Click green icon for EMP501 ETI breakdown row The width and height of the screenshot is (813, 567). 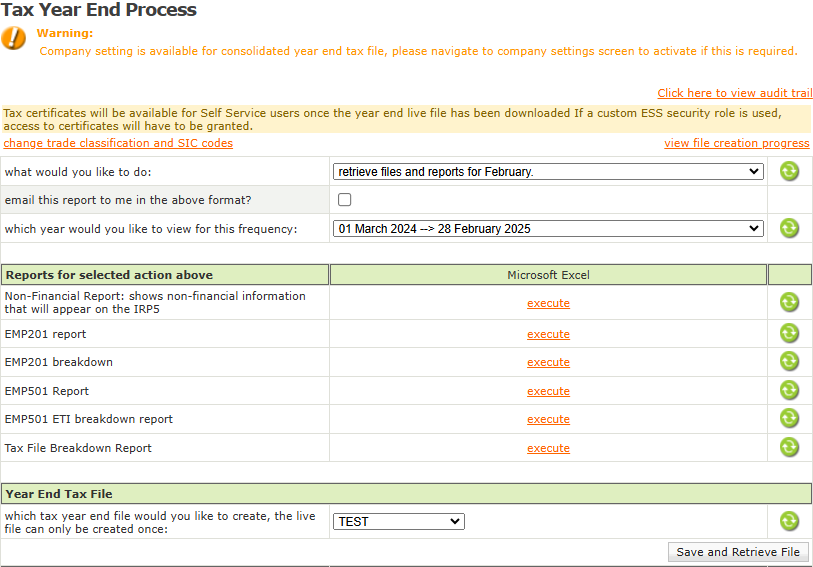pos(789,418)
